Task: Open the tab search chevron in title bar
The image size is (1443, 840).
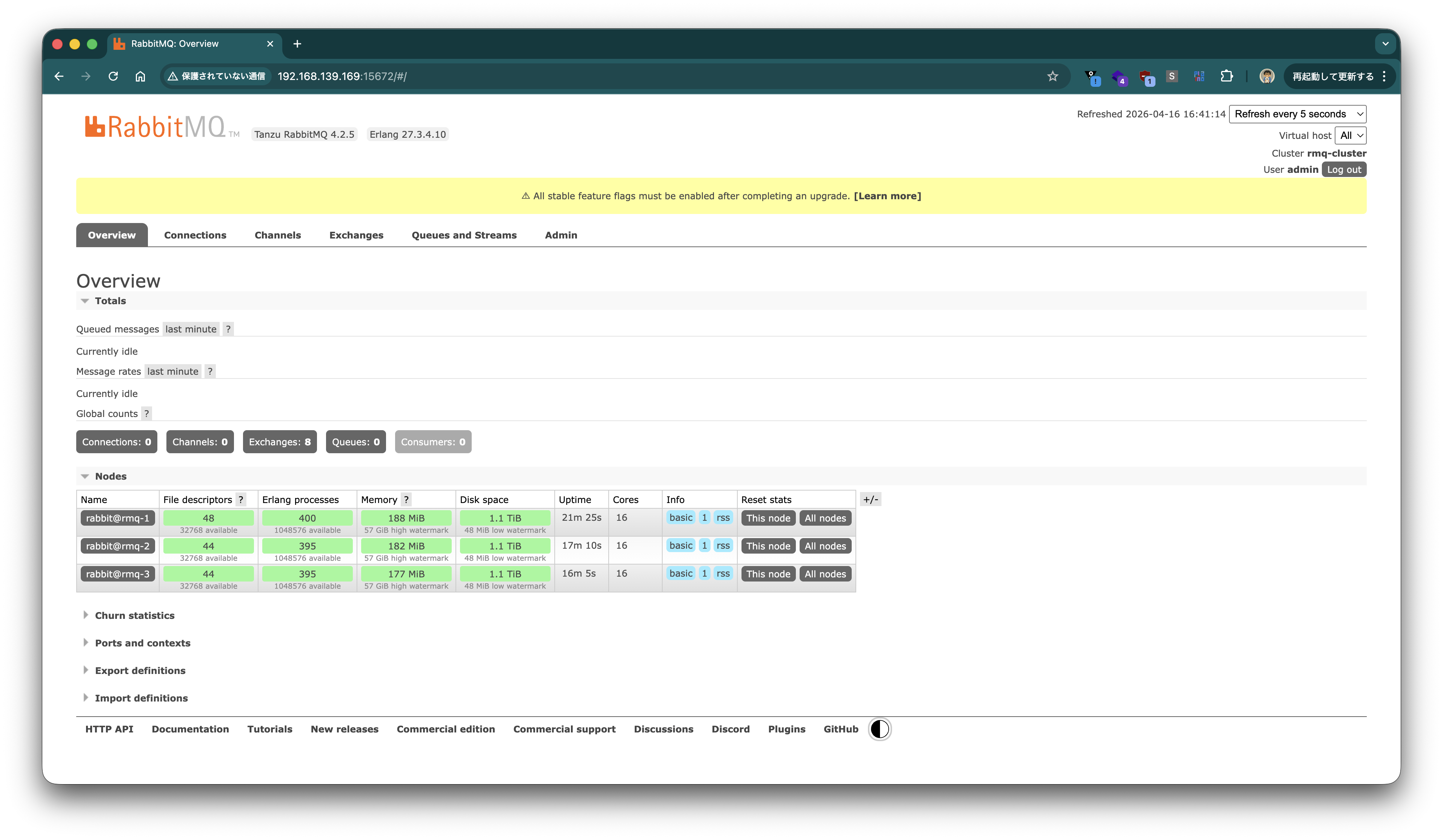Action: coord(1386,43)
